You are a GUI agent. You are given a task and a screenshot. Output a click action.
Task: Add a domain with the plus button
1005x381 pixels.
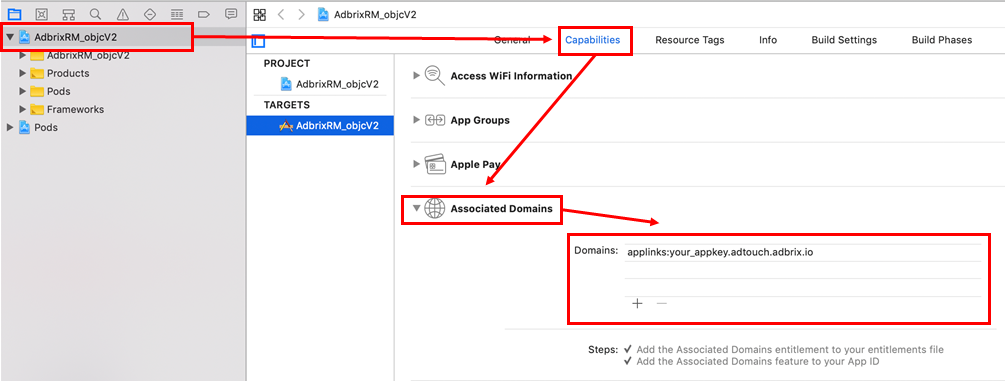[637, 303]
